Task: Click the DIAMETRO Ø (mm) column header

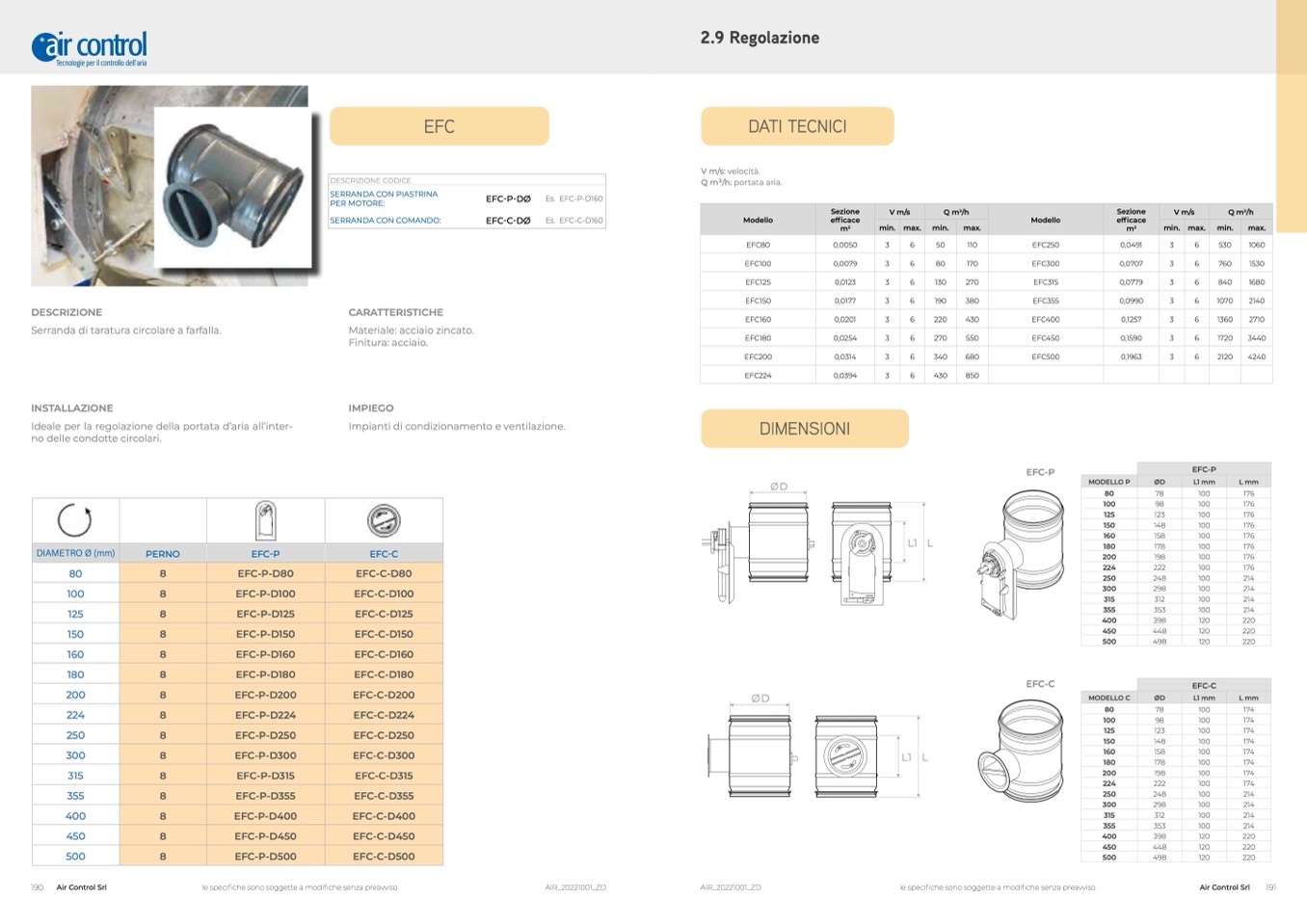Action: pyautogui.click(x=75, y=554)
